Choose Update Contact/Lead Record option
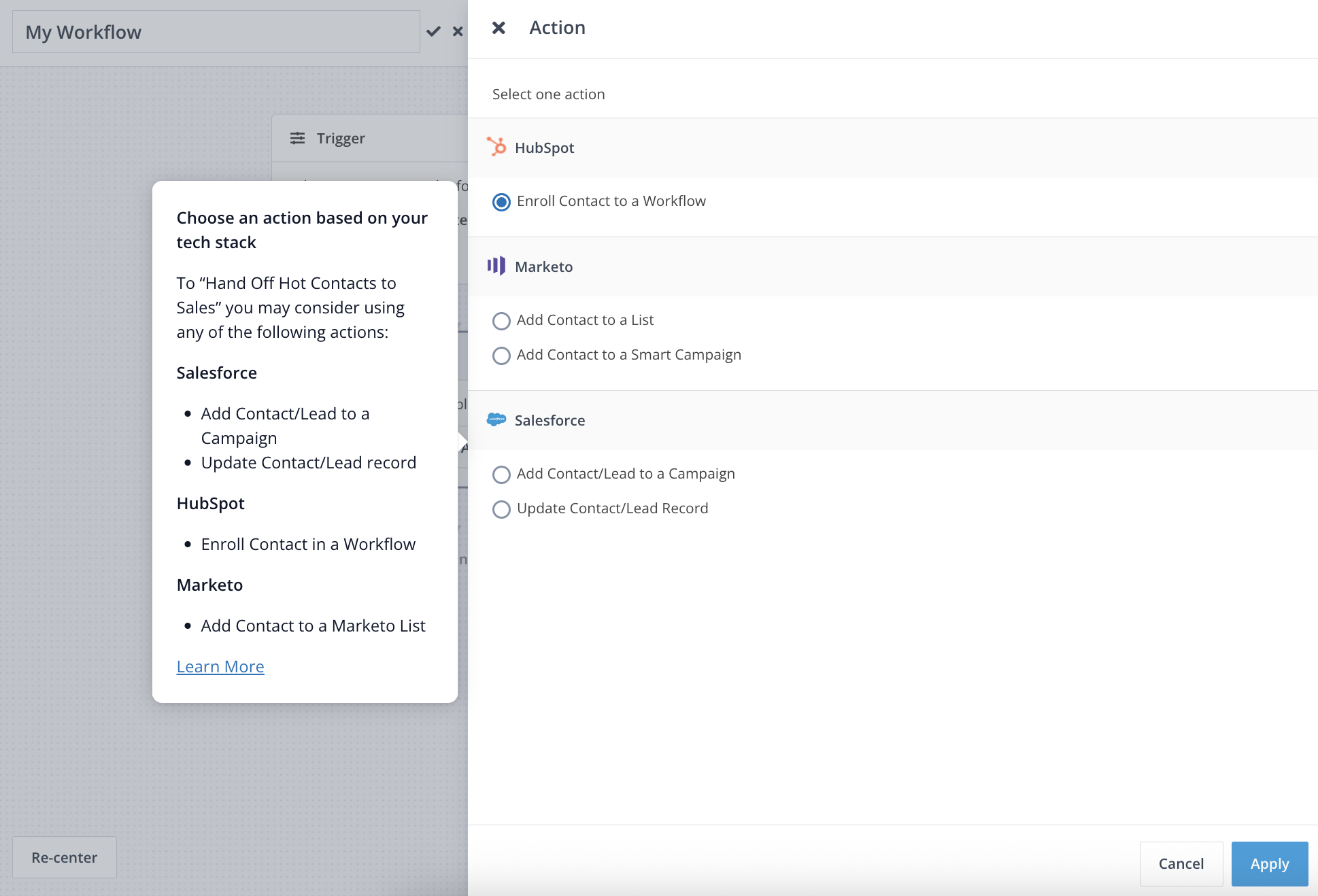 pyautogui.click(x=502, y=509)
